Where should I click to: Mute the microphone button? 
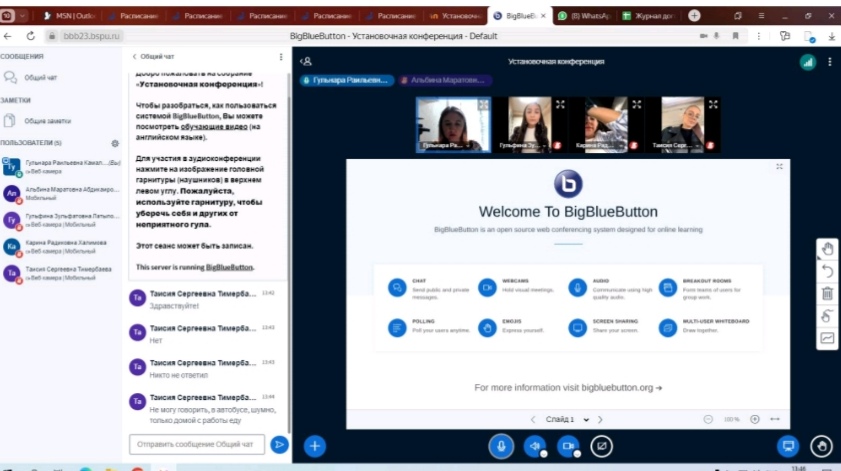501,446
